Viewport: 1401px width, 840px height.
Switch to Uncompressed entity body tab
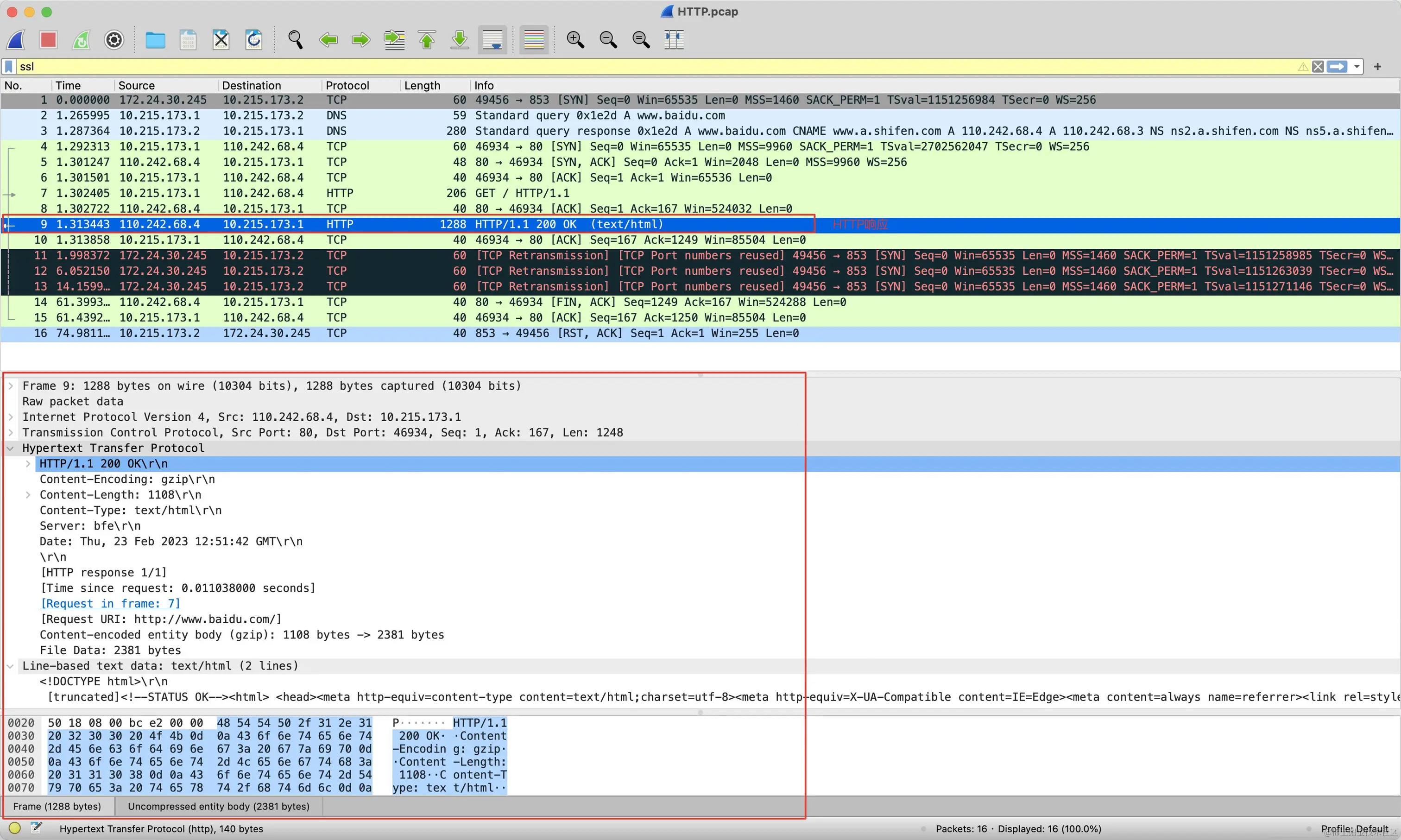218,806
